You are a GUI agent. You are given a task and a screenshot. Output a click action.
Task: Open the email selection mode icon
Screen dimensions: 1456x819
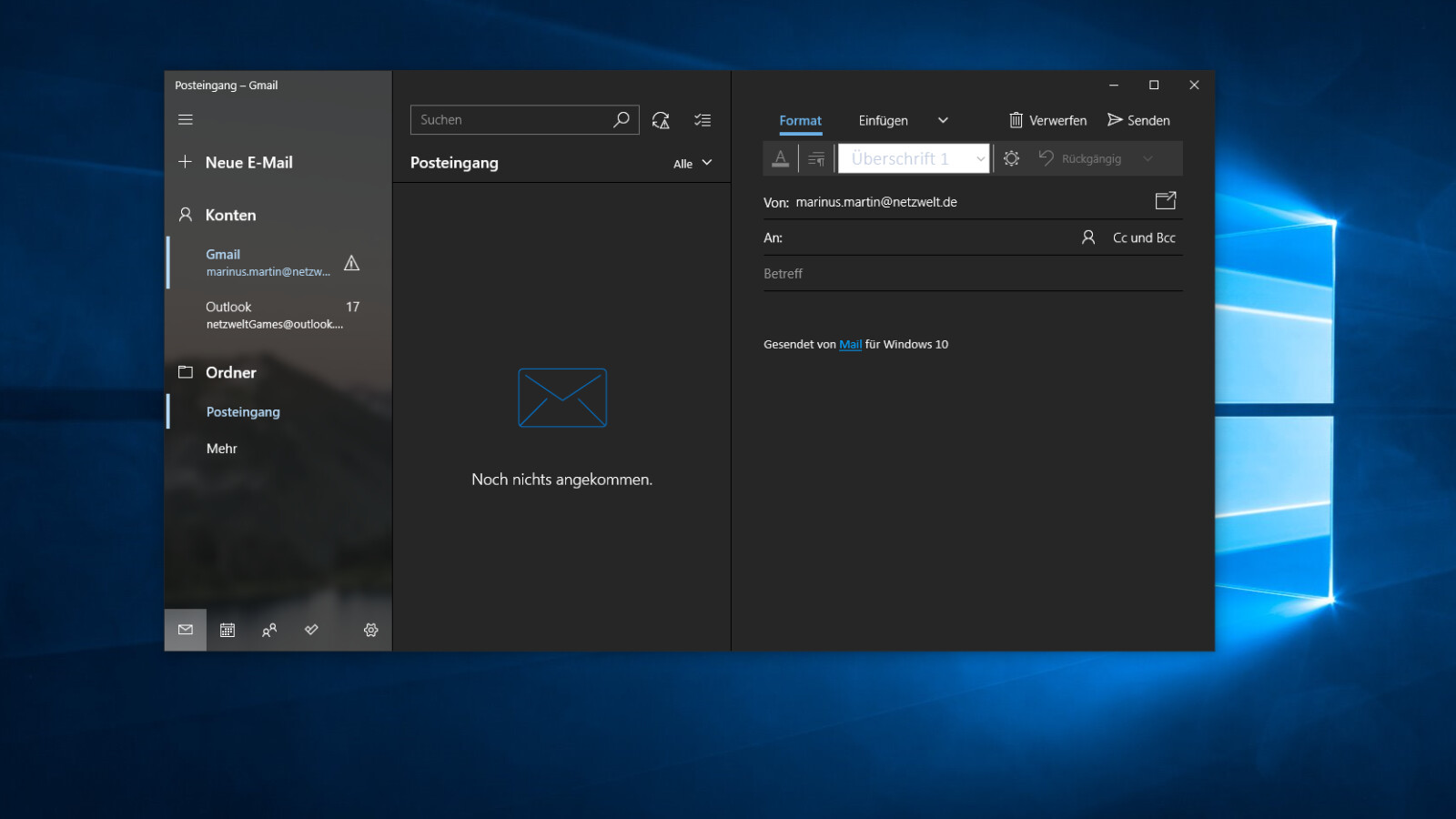tap(702, 119)
